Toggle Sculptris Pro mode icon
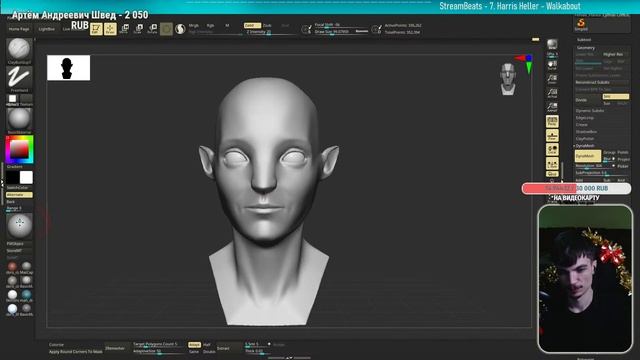Screen dimensions: 640x360 click(x=180, y=29)
